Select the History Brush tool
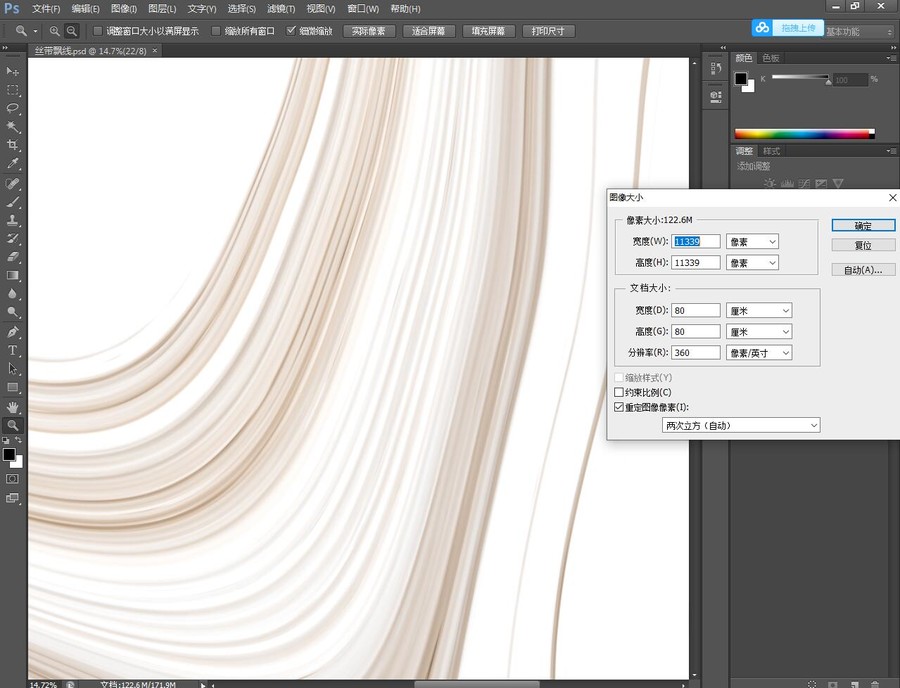900x688 pixels. (x=12, y=238)
